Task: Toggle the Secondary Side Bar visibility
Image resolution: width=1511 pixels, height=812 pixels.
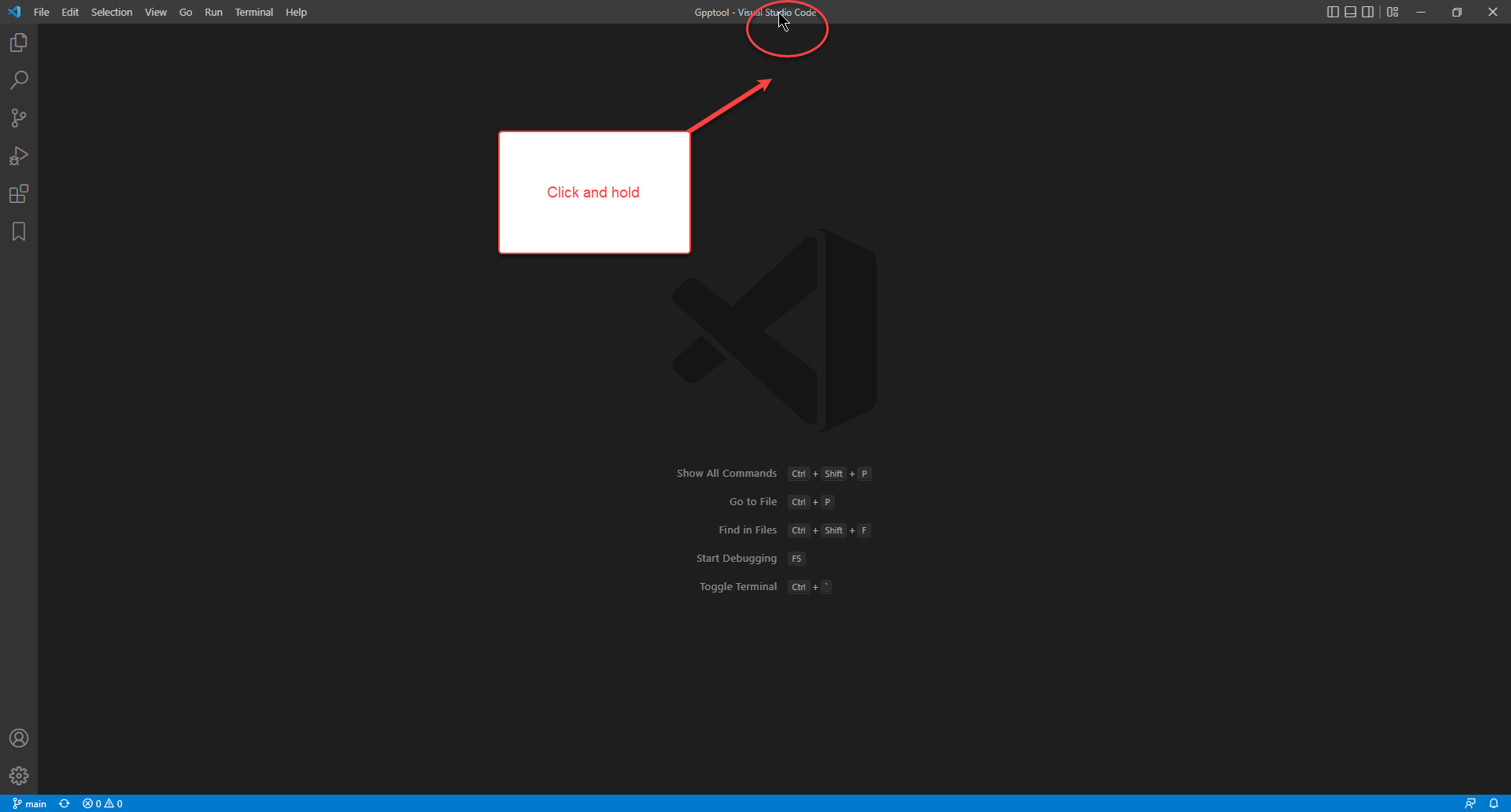Action: [x=1369, y=12]
